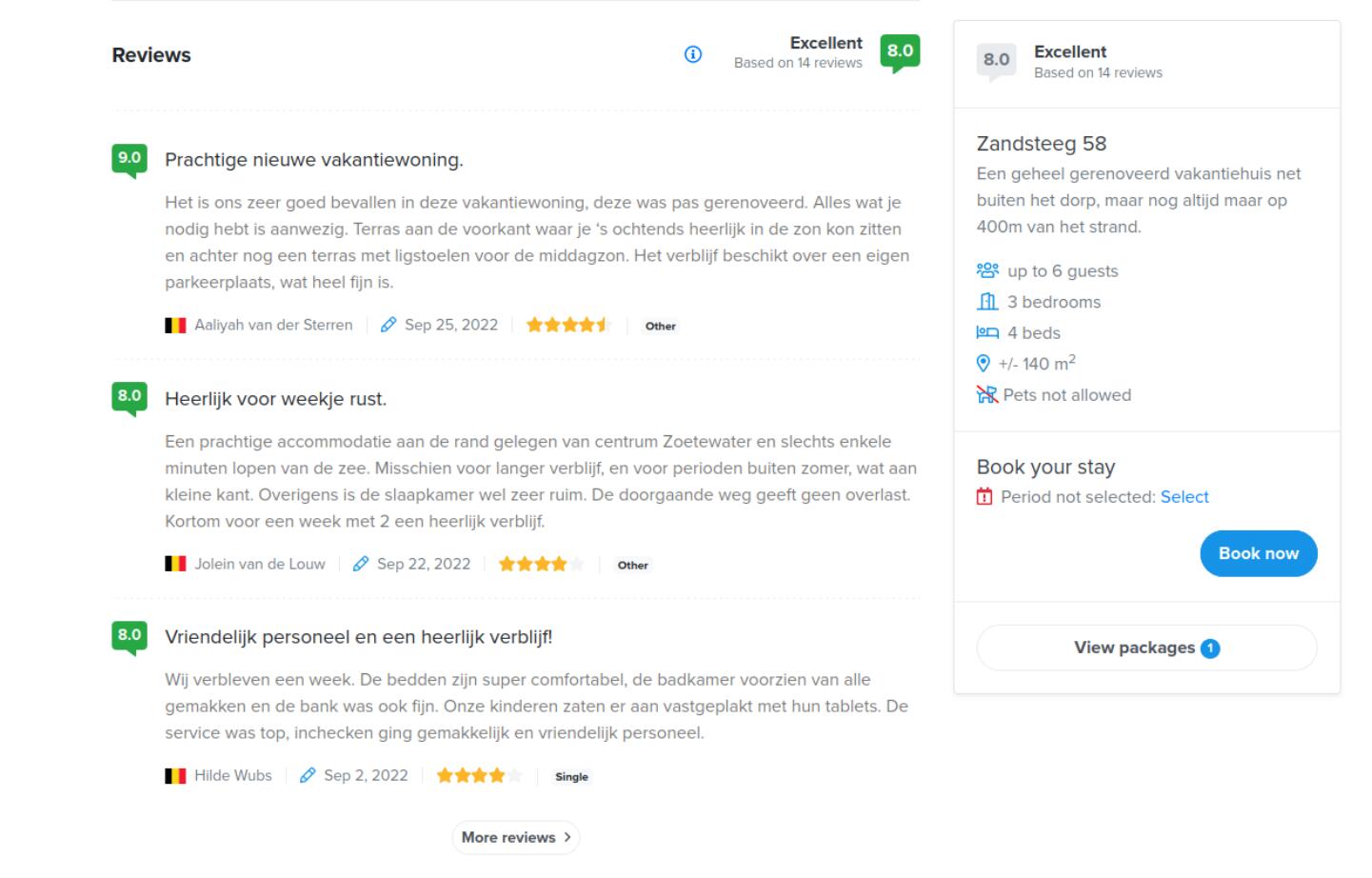Viewport: 1372px width, 878px height.
Task: Click Belgian flag beside Aaliyah van der Sterren
Action: point(175,326)
